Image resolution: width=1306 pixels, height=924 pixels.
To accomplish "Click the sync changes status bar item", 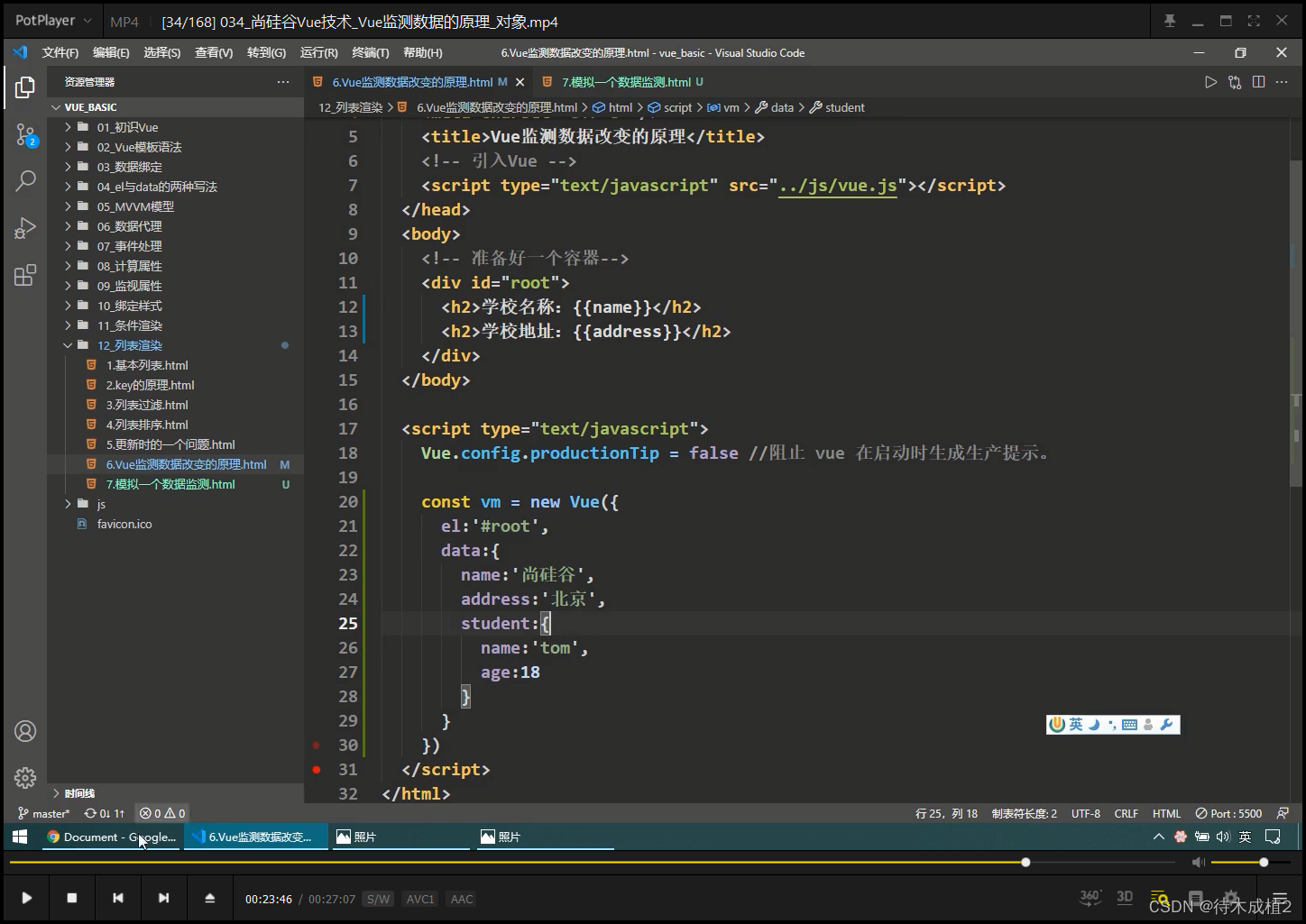I will coord(105,813).
